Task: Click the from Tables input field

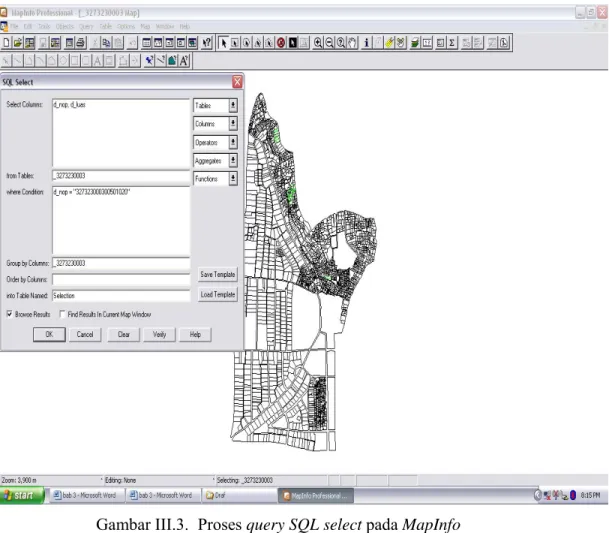Action: [x=121, y=176]
